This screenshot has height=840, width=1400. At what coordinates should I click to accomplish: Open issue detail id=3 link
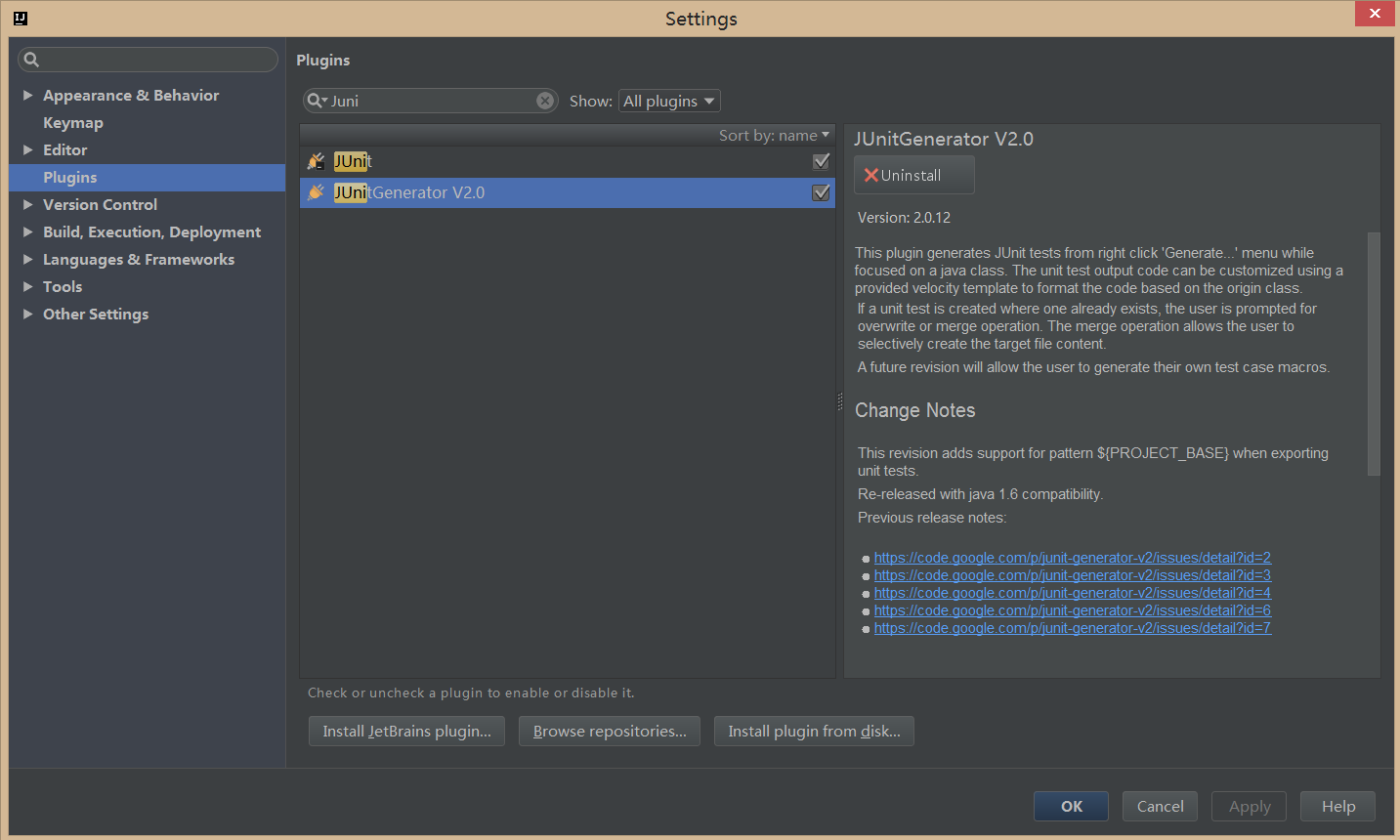click(1072, 575)
